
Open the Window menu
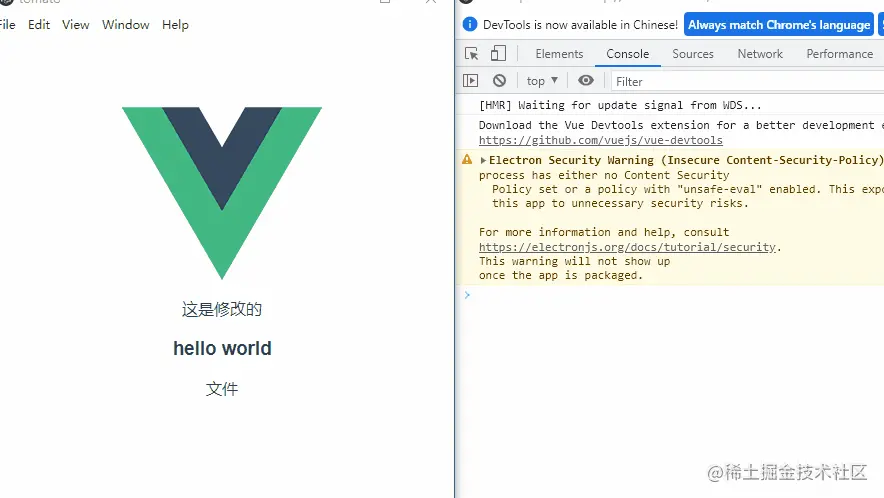pyautogui.click(x=126, y=25)
